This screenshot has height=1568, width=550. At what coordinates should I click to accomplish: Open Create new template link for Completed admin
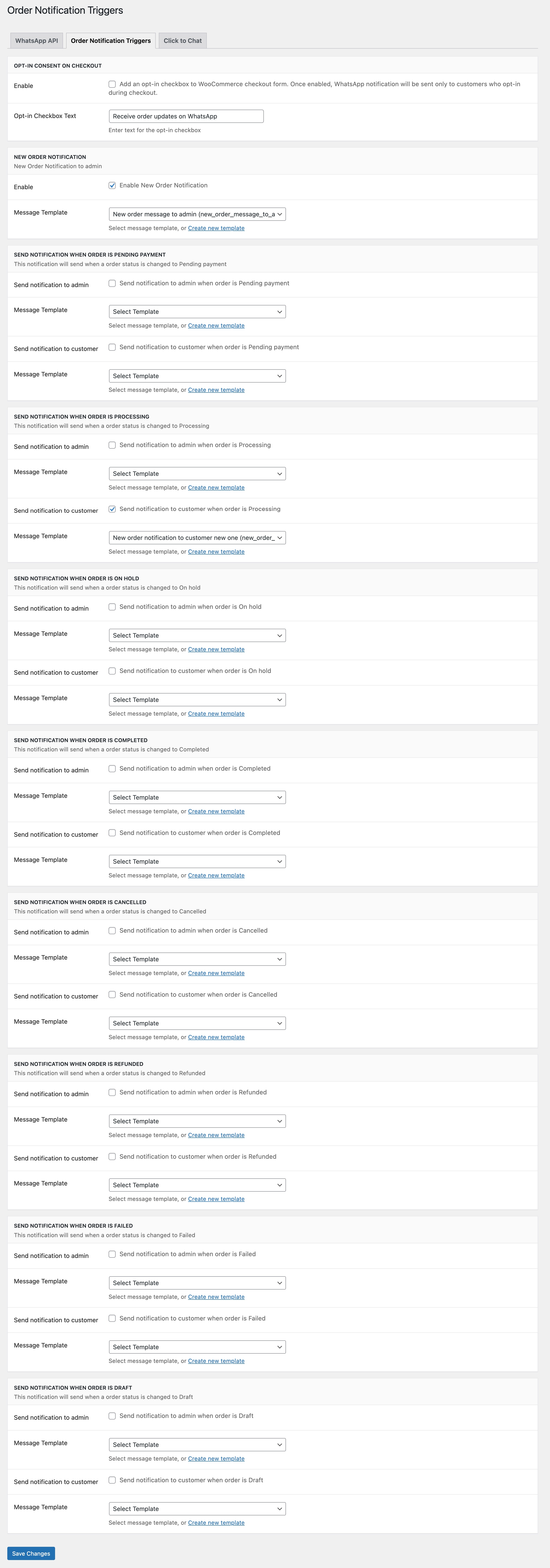click(216, 811)
